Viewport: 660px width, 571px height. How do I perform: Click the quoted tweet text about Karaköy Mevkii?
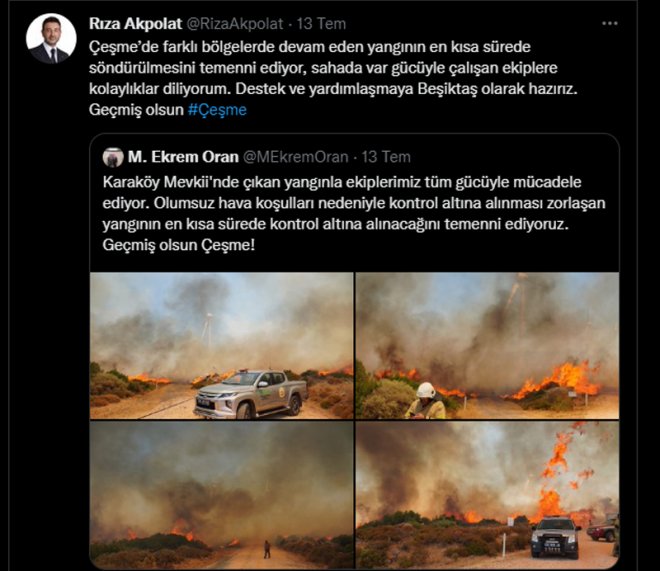(x=354, y=213)
